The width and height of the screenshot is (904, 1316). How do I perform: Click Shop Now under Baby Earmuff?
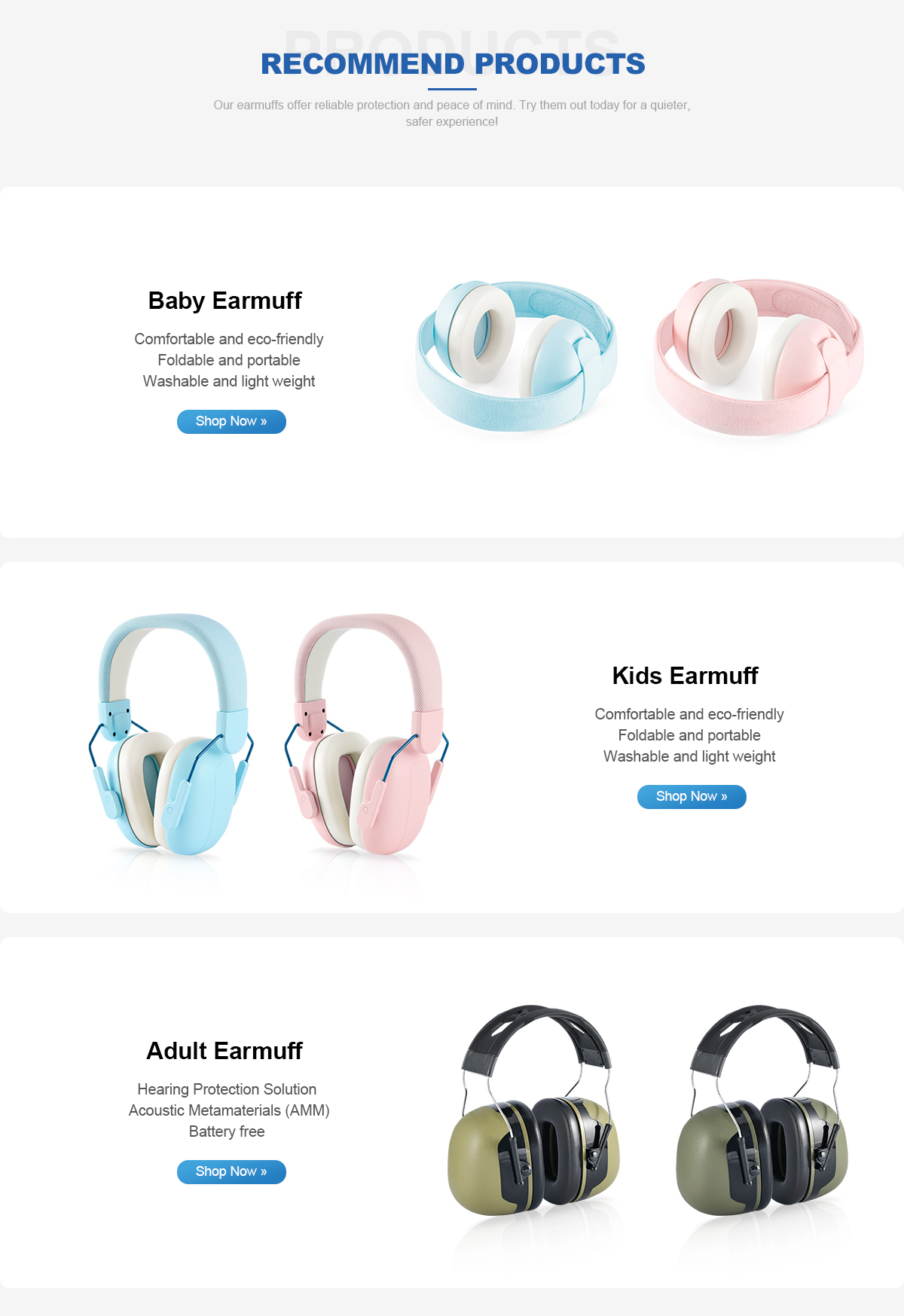coord(231,421)
